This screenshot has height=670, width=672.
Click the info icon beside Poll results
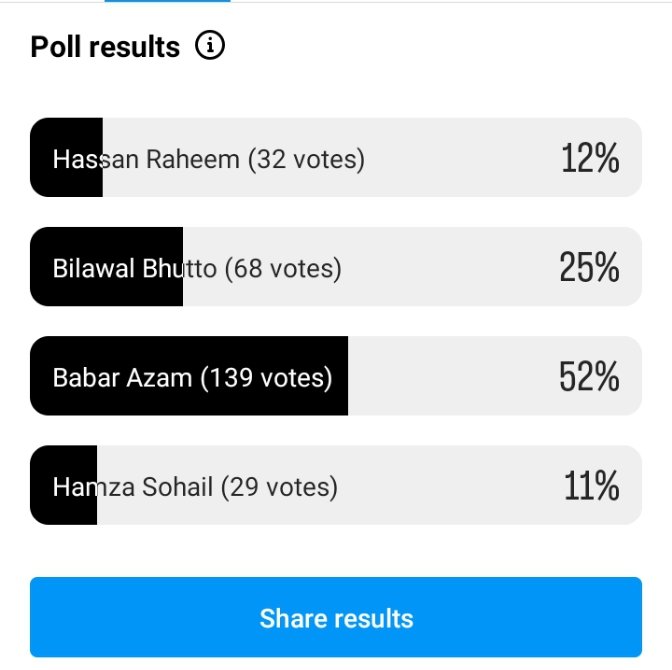[x=210, y=46]
